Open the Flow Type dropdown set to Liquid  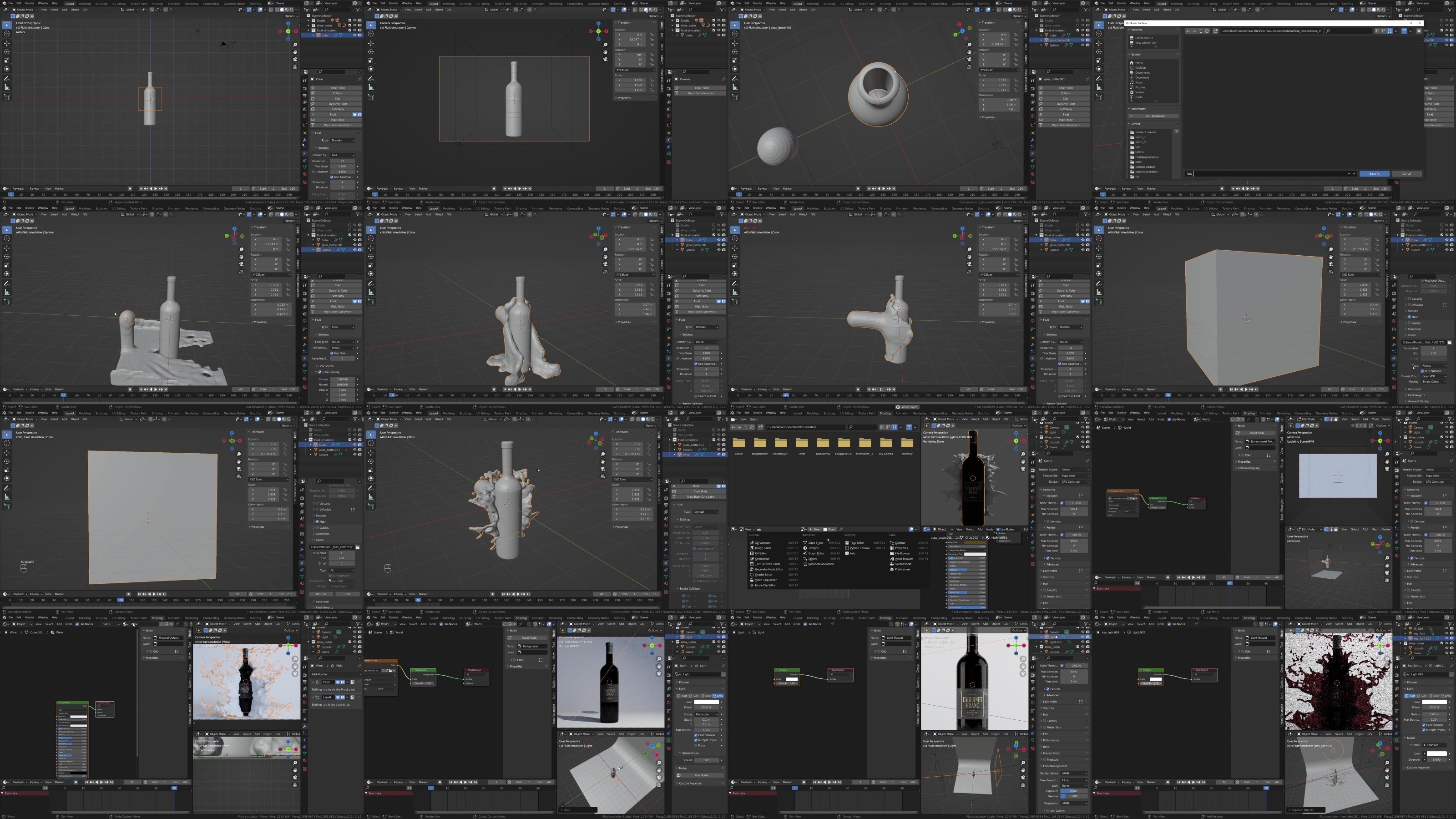pyautogui.click(x=343, y=342)
